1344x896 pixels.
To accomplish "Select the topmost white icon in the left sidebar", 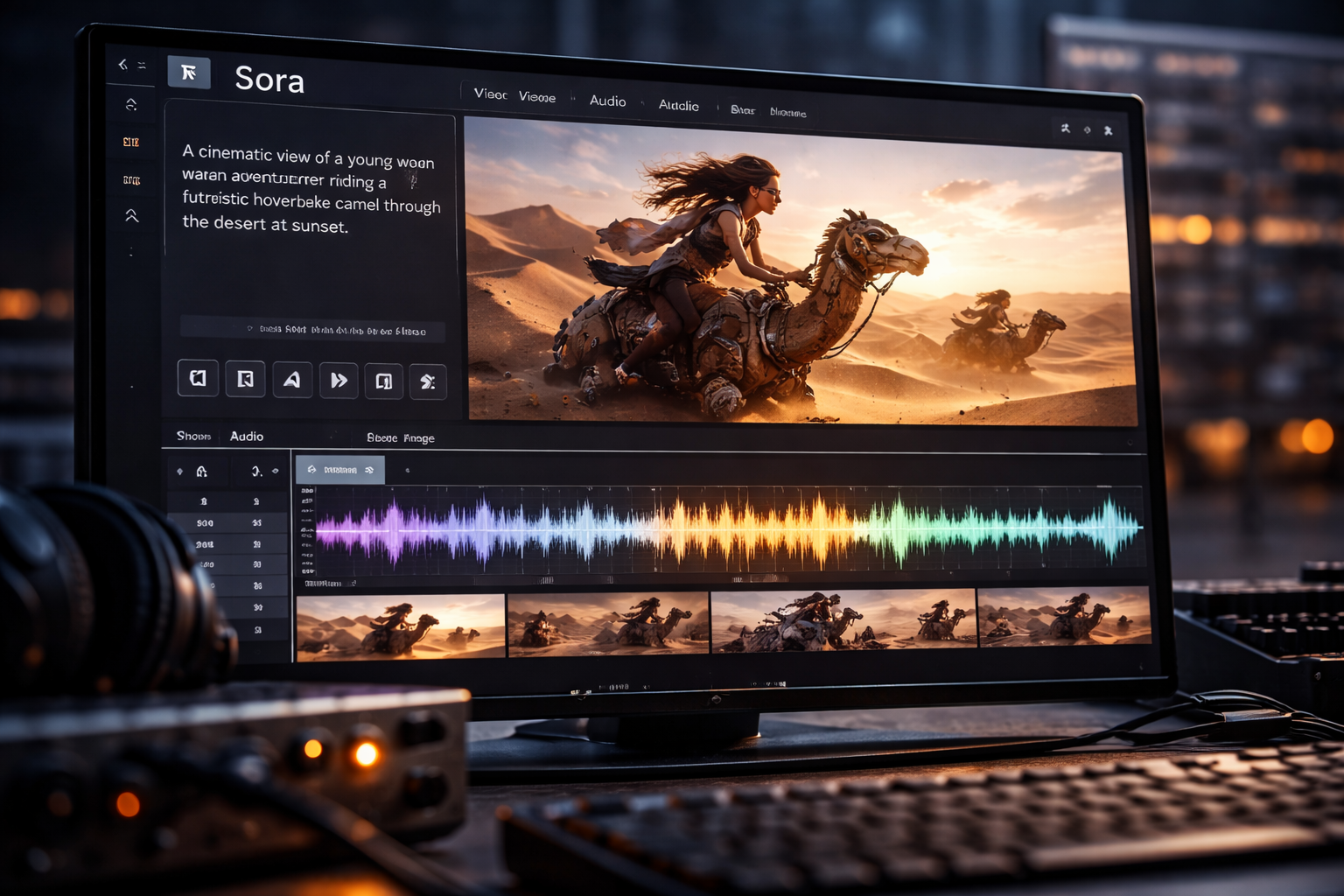I will (x=131, y=105).
